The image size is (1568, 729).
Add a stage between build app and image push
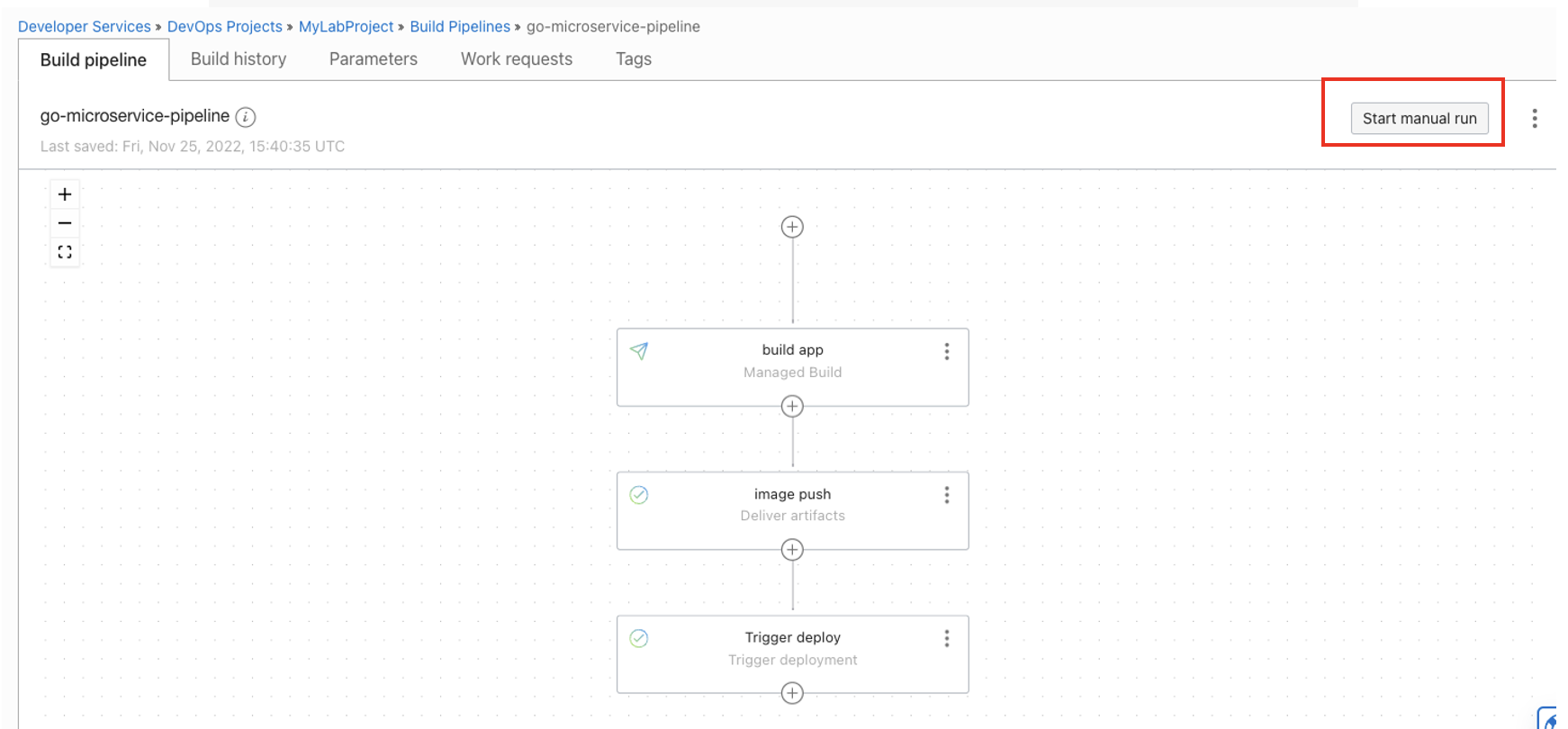point(791,406)
